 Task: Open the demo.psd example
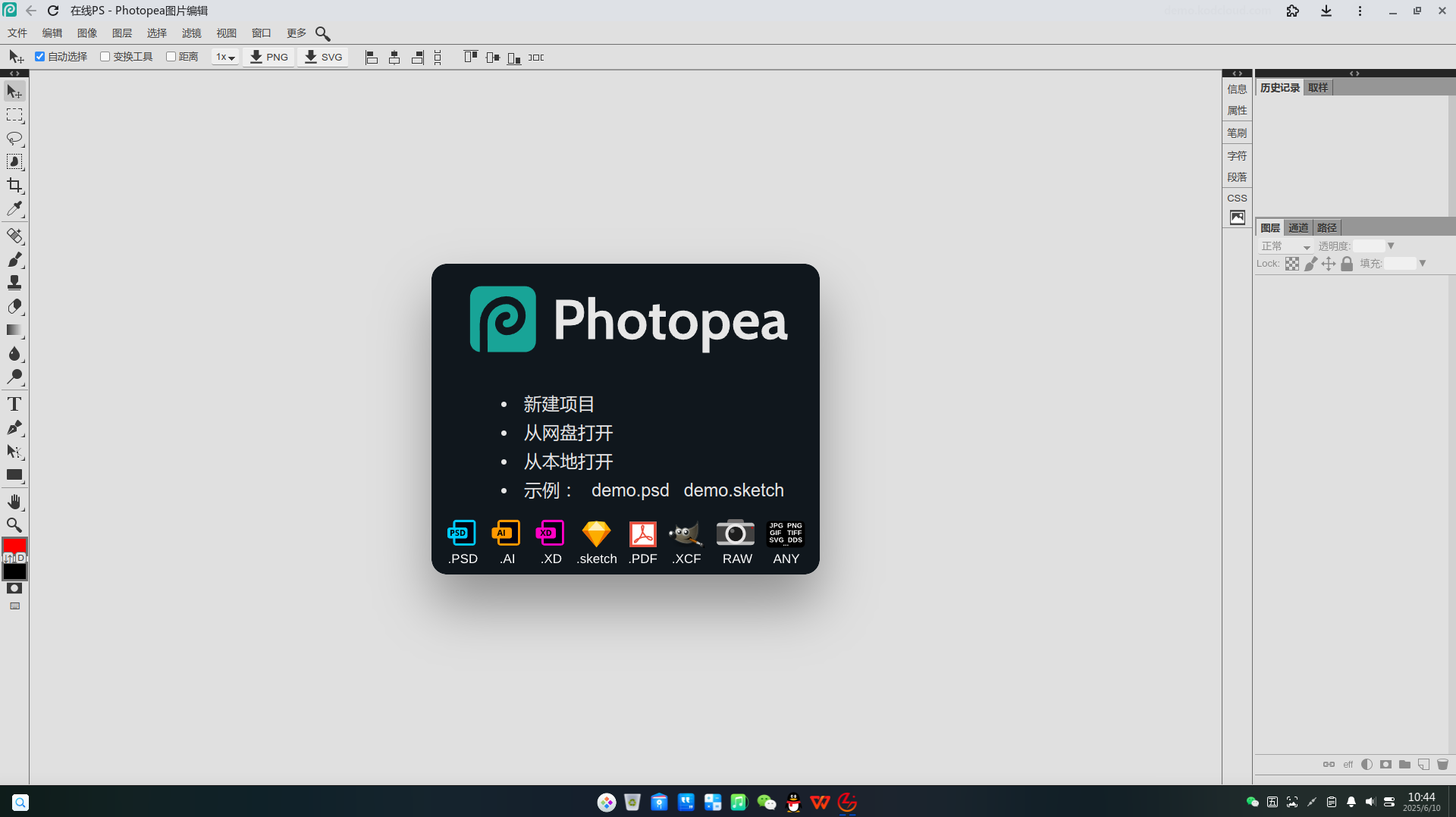(x=630, y=490)
